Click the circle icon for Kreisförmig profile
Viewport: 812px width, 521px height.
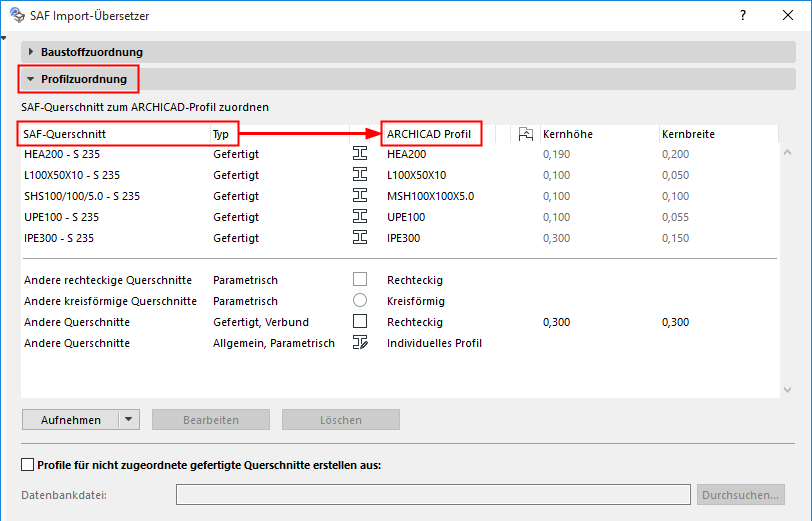click(360, 300)
